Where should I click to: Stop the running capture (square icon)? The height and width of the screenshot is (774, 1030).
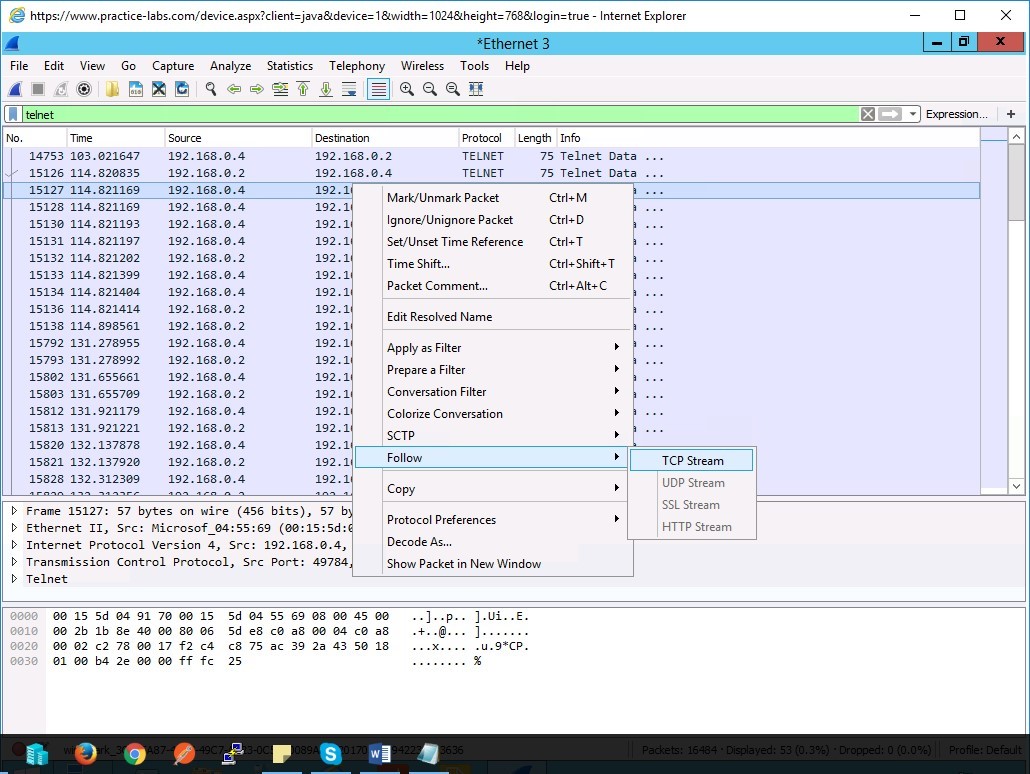(x=37, y=89)
